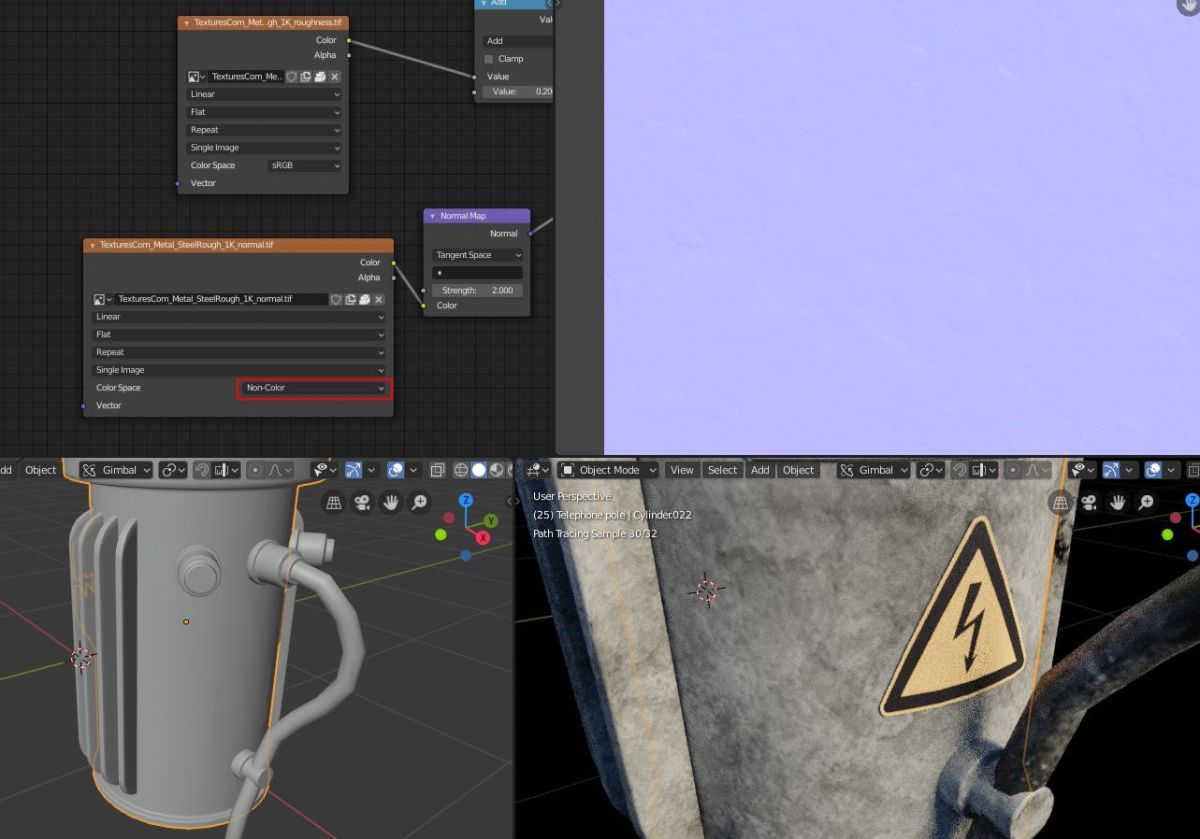The width and height of the screenshot is (1200, 839).
Task: Open Linear interpolation dropdown in normal.tif node
Action: 239,317
